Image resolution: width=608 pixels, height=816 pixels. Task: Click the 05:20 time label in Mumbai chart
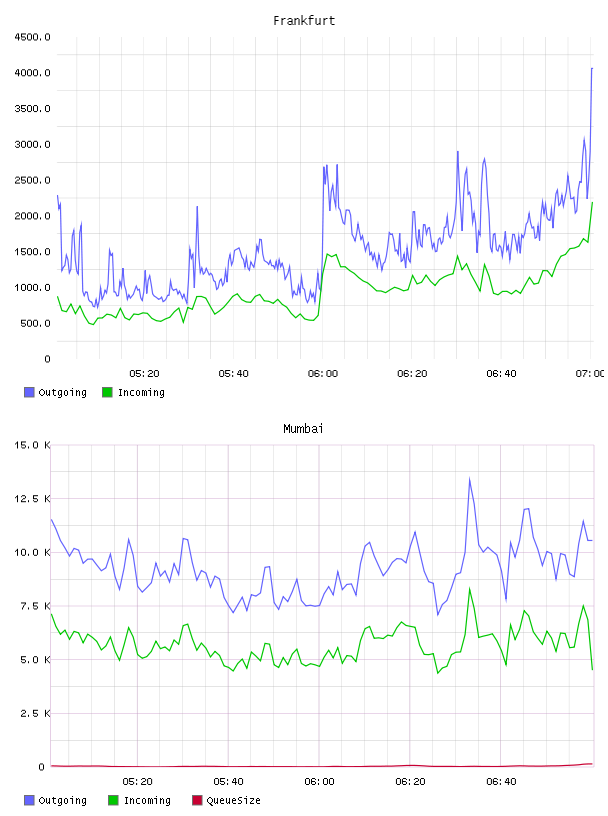click(137, 782)
